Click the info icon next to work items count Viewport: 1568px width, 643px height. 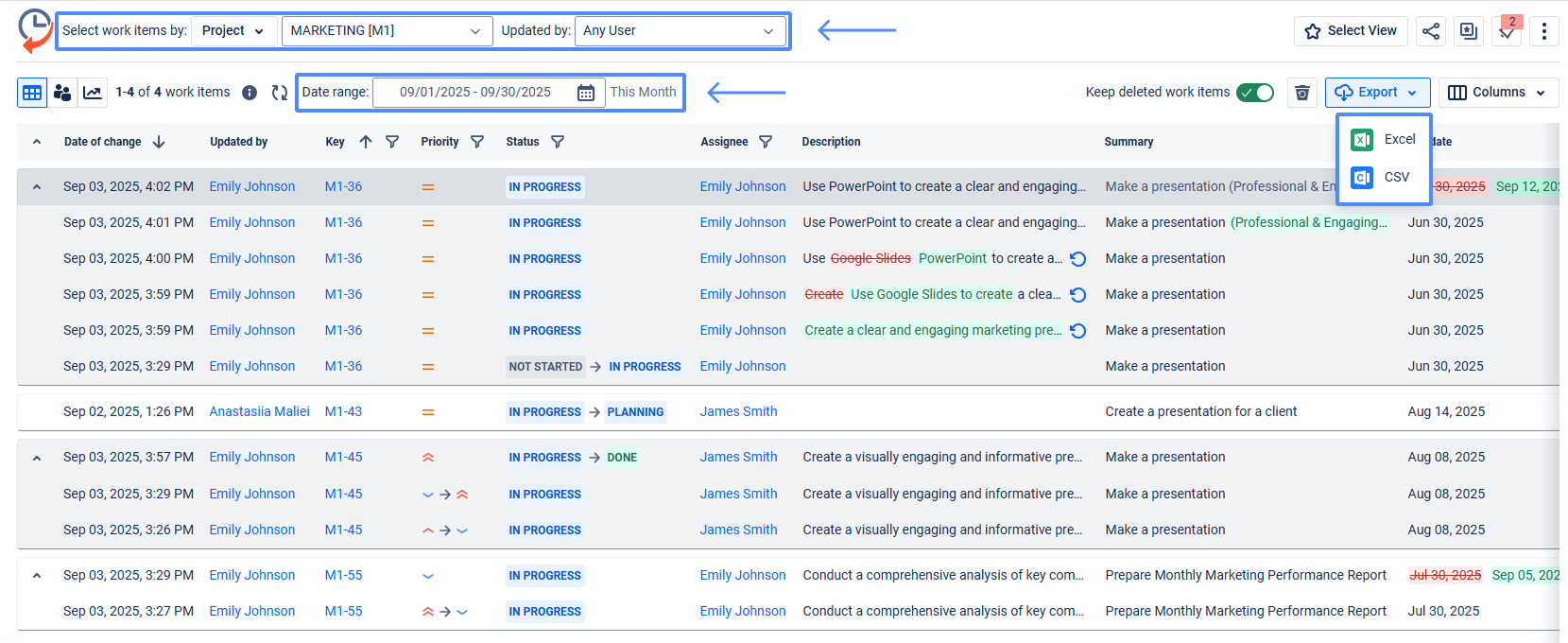[x=250, y=93]
